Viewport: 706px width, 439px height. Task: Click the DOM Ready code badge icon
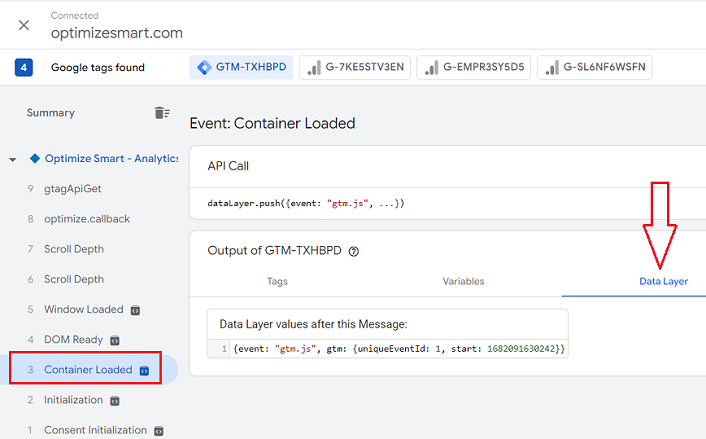click(115, 340)
